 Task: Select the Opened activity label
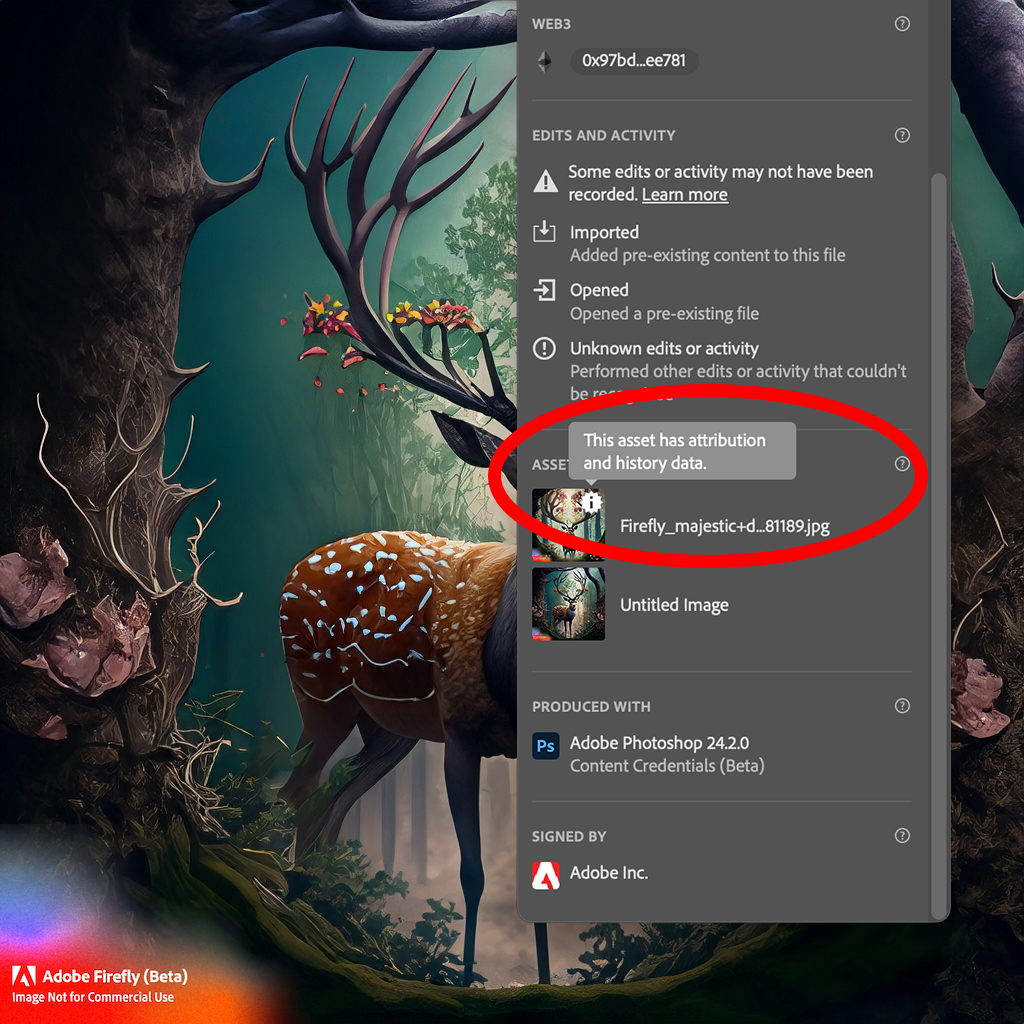(x=599, y=291)
